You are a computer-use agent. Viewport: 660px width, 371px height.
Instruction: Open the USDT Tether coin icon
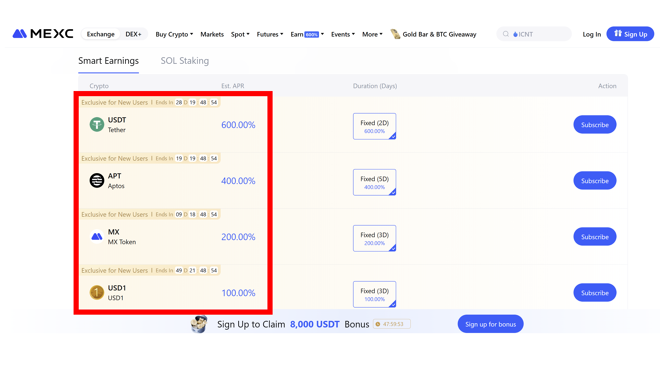(97, 125)
